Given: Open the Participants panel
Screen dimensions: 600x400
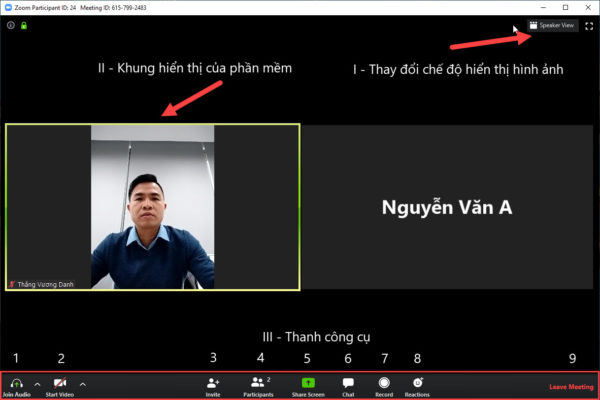Looking at the screenshot, I should [x=259, y=383].
